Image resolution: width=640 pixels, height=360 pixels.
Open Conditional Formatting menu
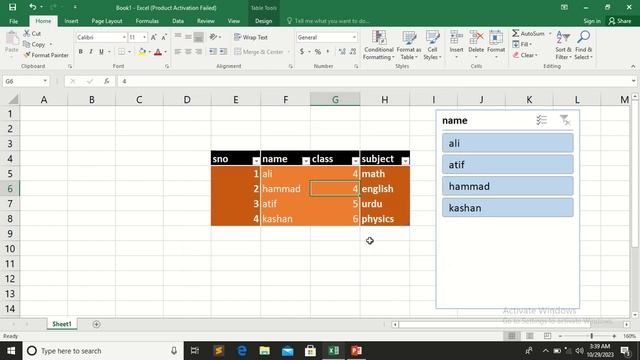click(379, 45)
